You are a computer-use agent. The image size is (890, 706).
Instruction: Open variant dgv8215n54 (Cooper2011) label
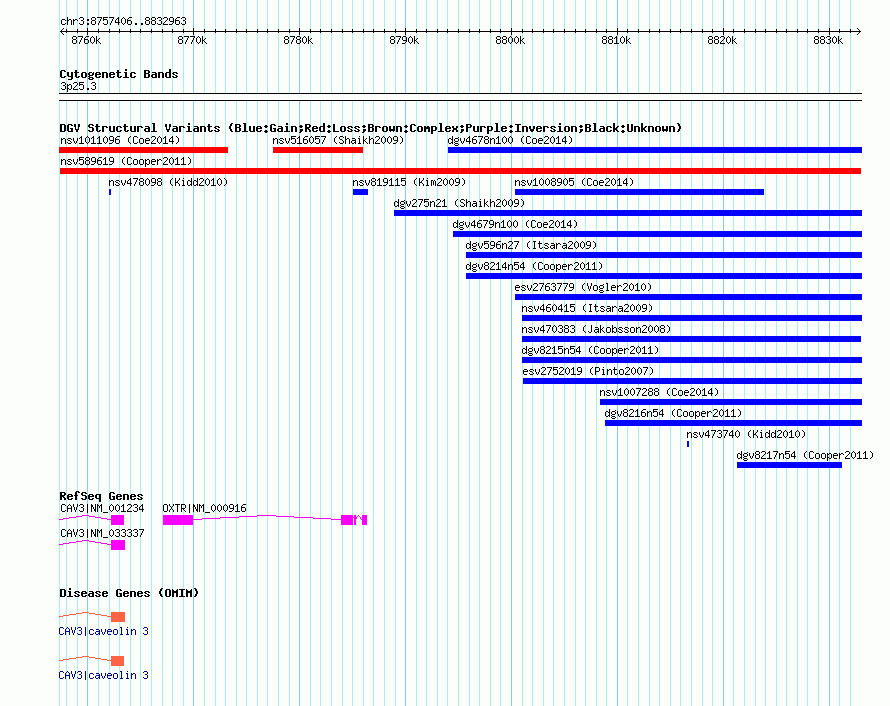[590, 350]
